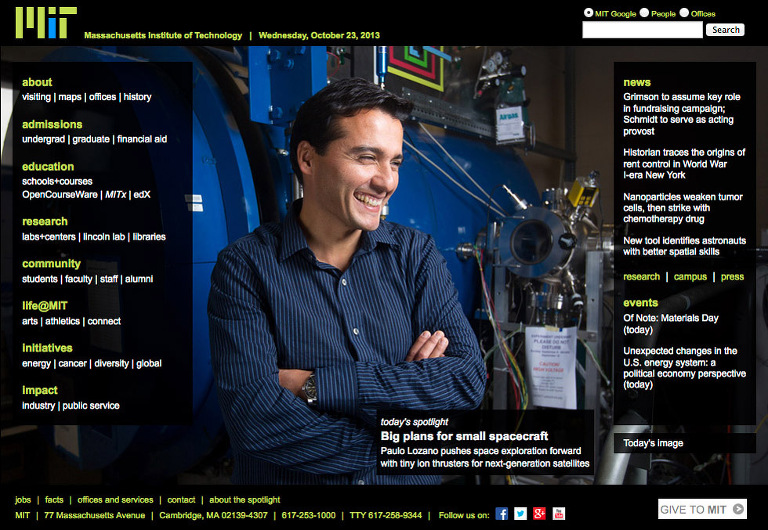
Task: Click the Search button
Action: click(725, 30)
